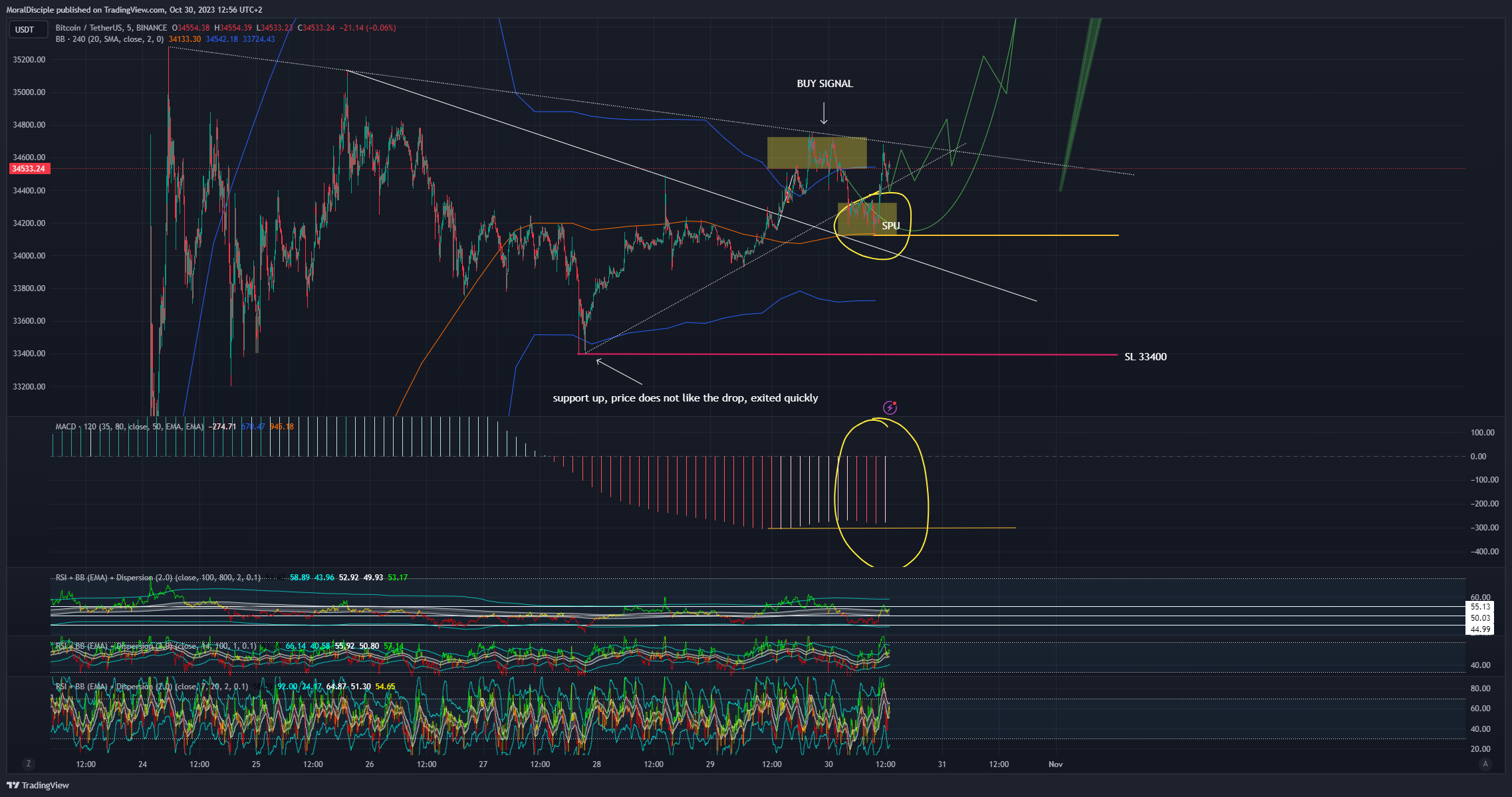Click the 34000.00 price axis label
This screenshot has width=1512, height=797.
(29, 256)
